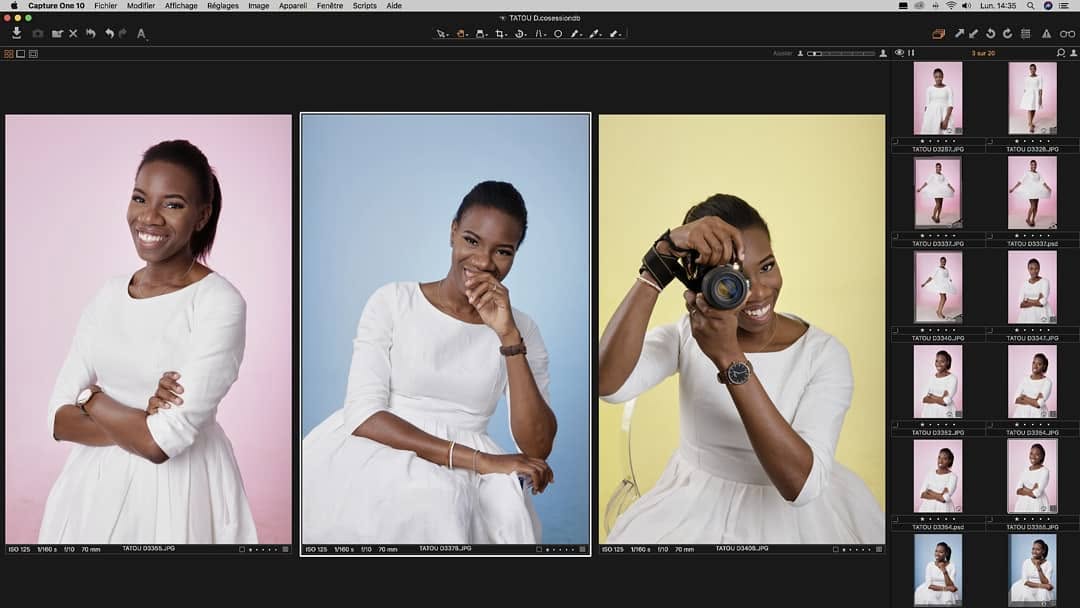This screenshot has width=1080, height=608.
Task: Tick the checkbox under TATOU D3378.JPG in viewer
Action: click(x=539, y=549)
